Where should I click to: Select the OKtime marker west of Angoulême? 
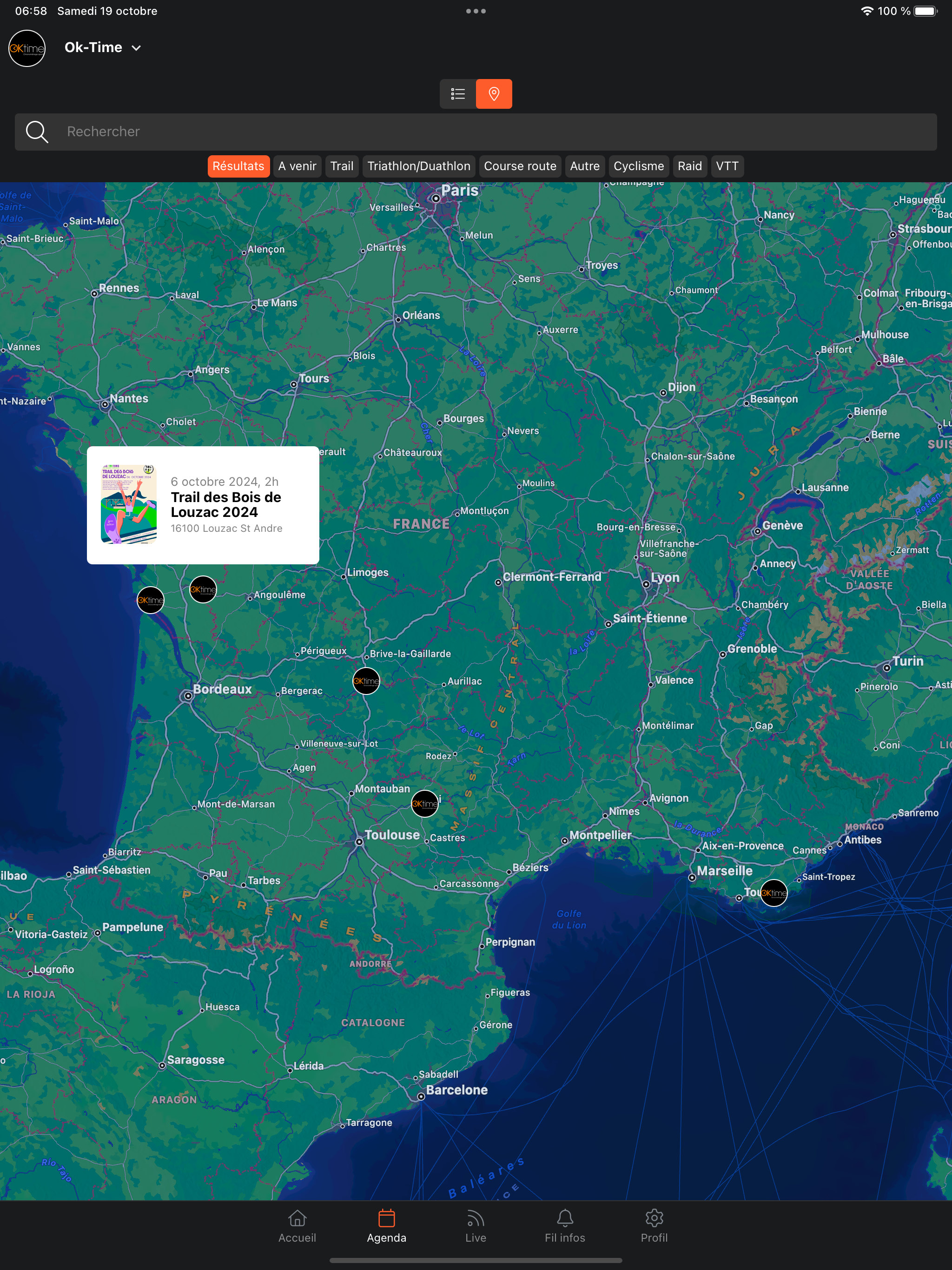(203, 589)
